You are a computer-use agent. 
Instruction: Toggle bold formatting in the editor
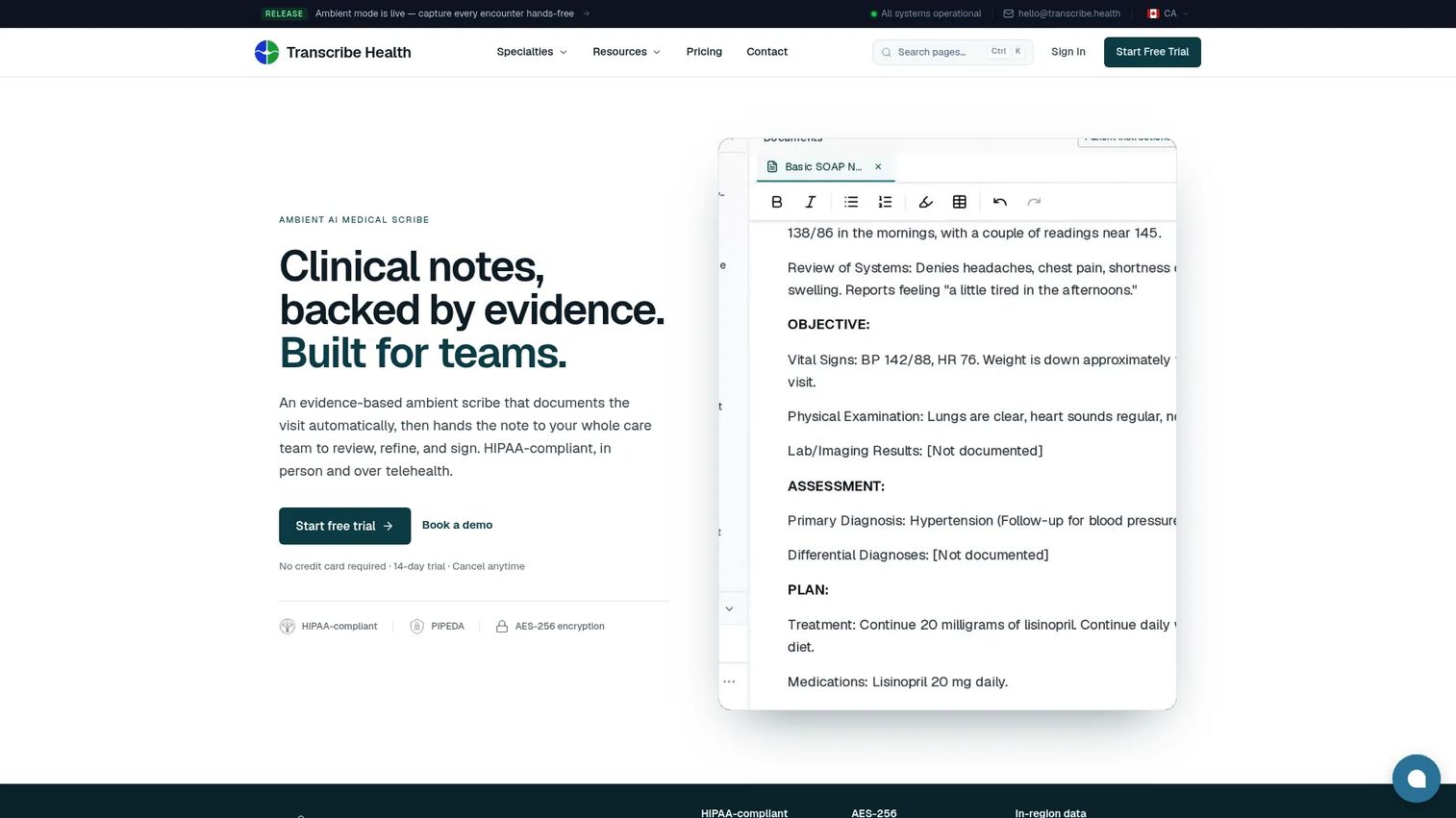[x=777, y=202]
